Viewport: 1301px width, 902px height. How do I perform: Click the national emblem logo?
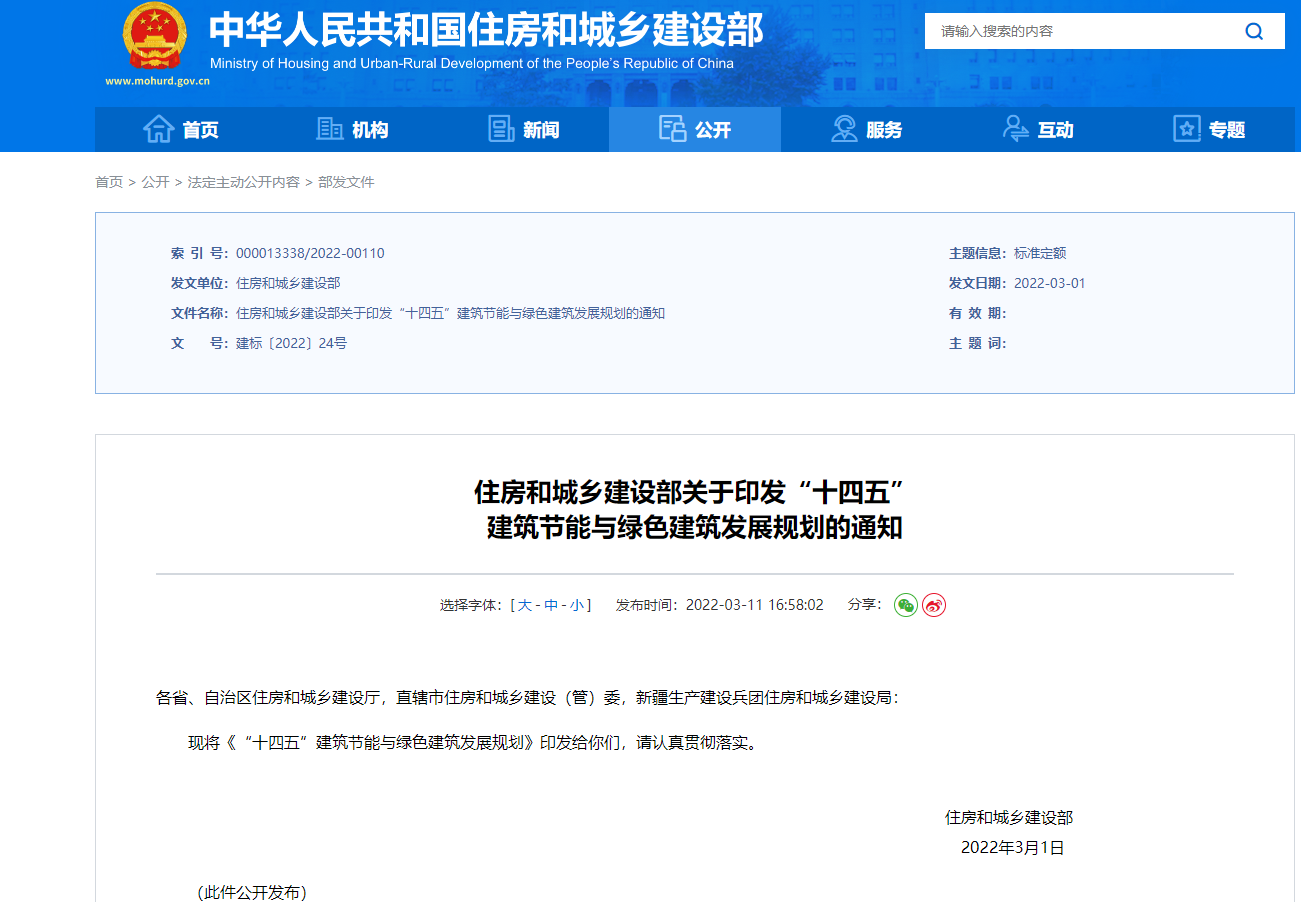[155, 37]
